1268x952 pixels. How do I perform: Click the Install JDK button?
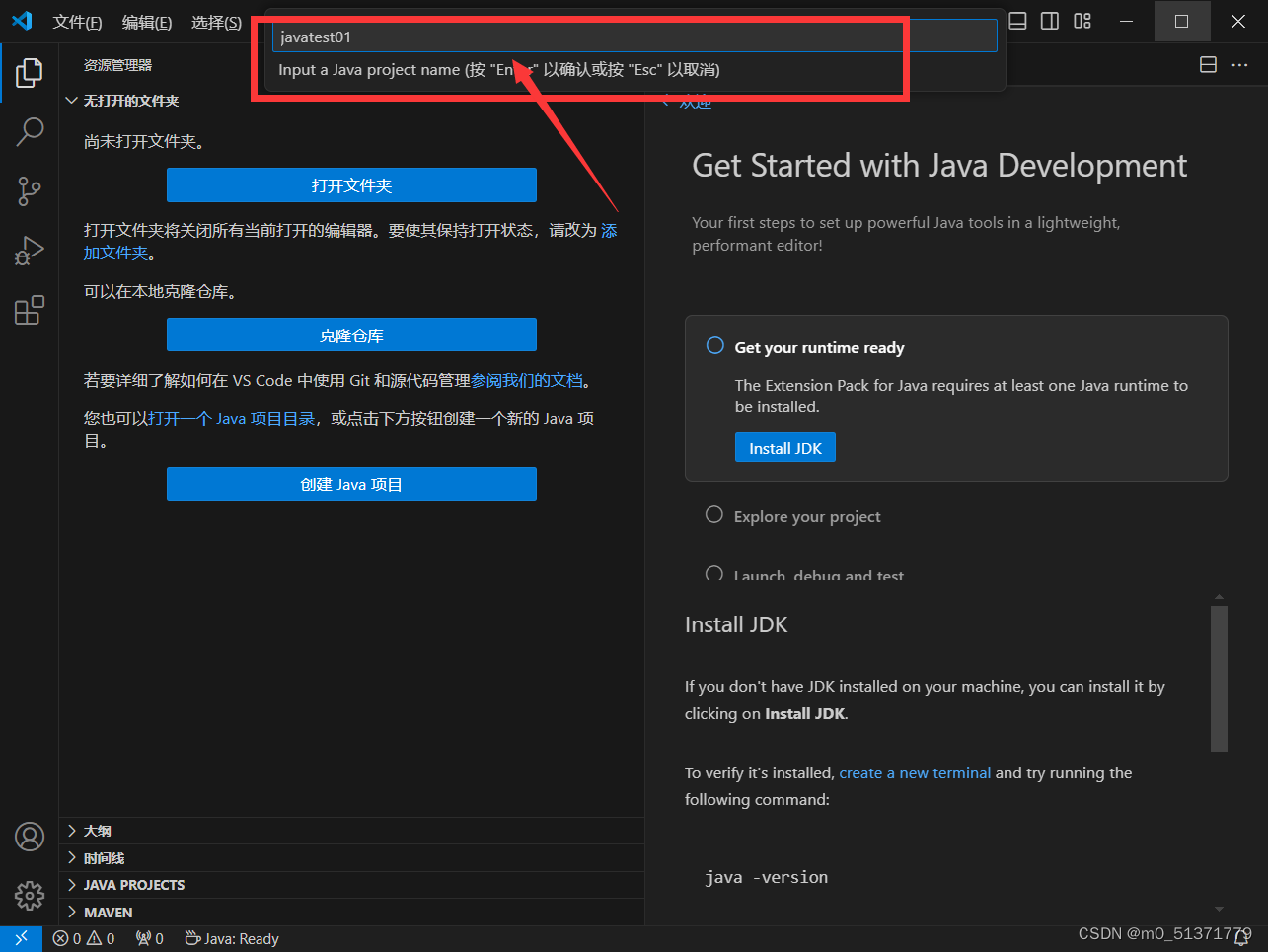(785, 448)
